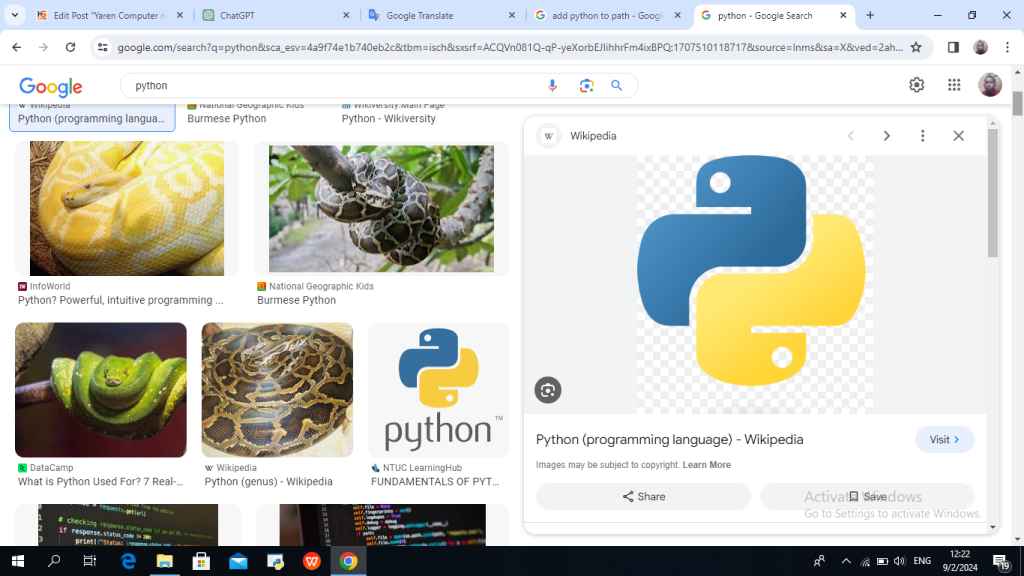Open the Chrome side panel

click(x=953, y=47)
